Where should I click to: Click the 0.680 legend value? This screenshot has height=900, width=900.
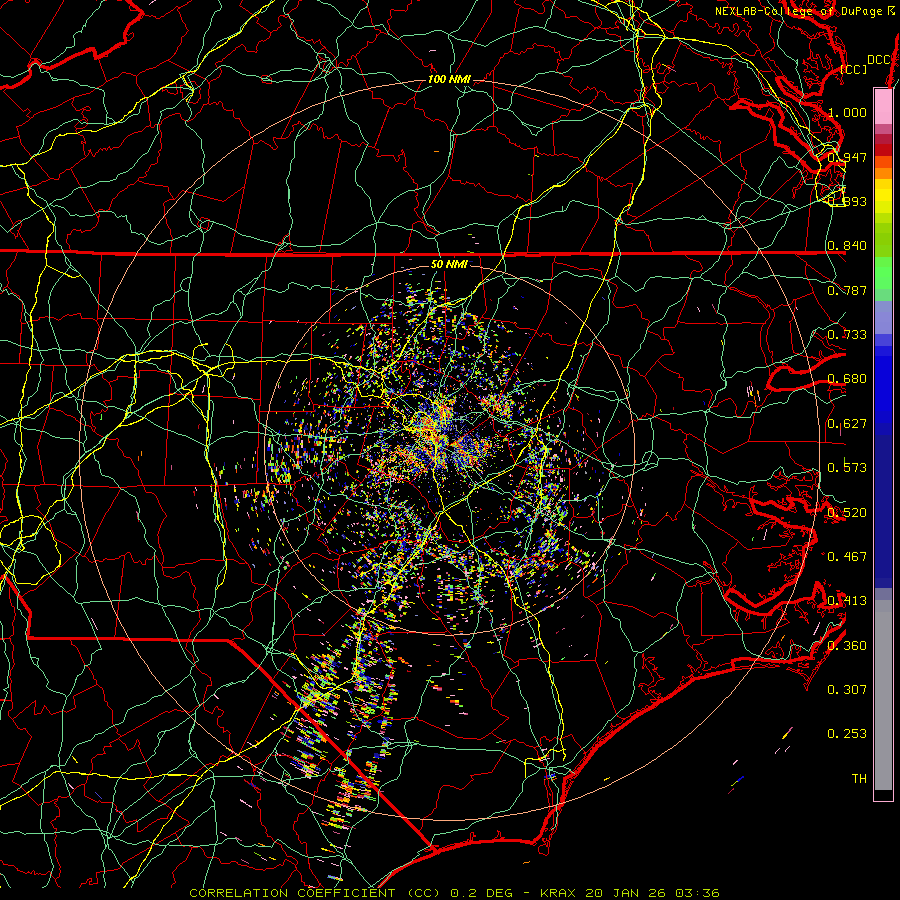pos(847,379)
